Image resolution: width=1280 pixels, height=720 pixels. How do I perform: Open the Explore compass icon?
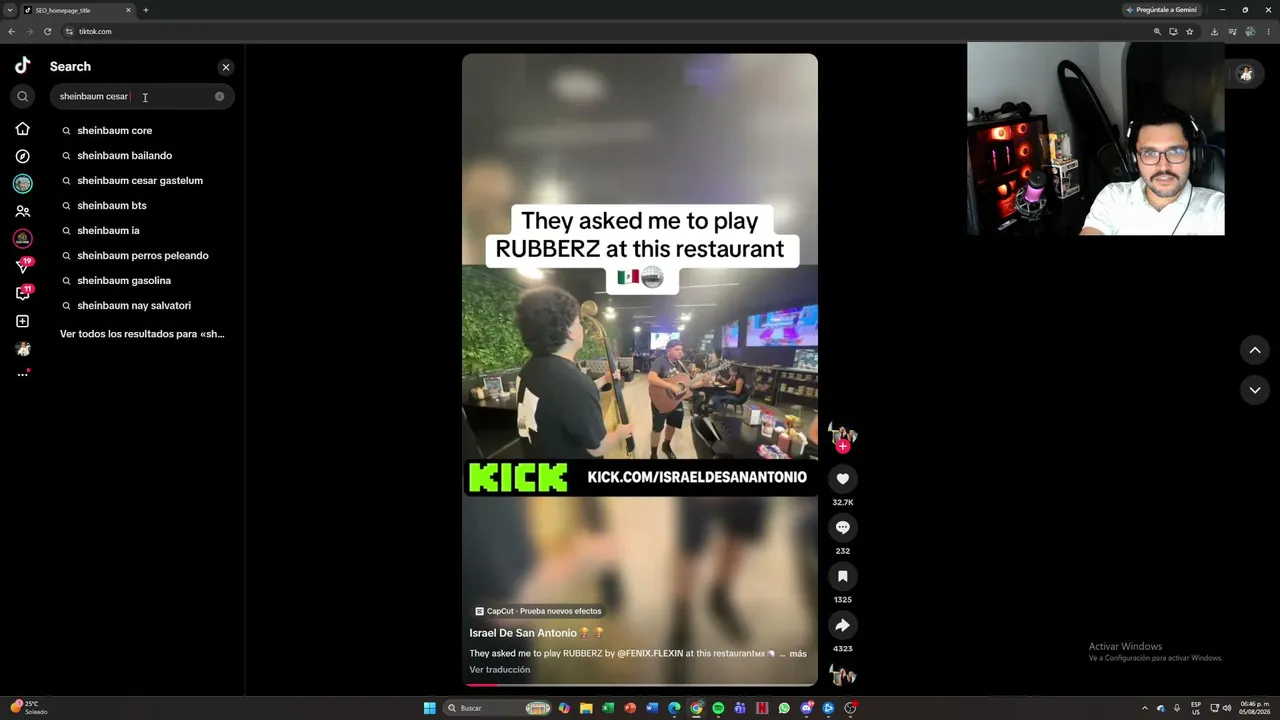23,156
